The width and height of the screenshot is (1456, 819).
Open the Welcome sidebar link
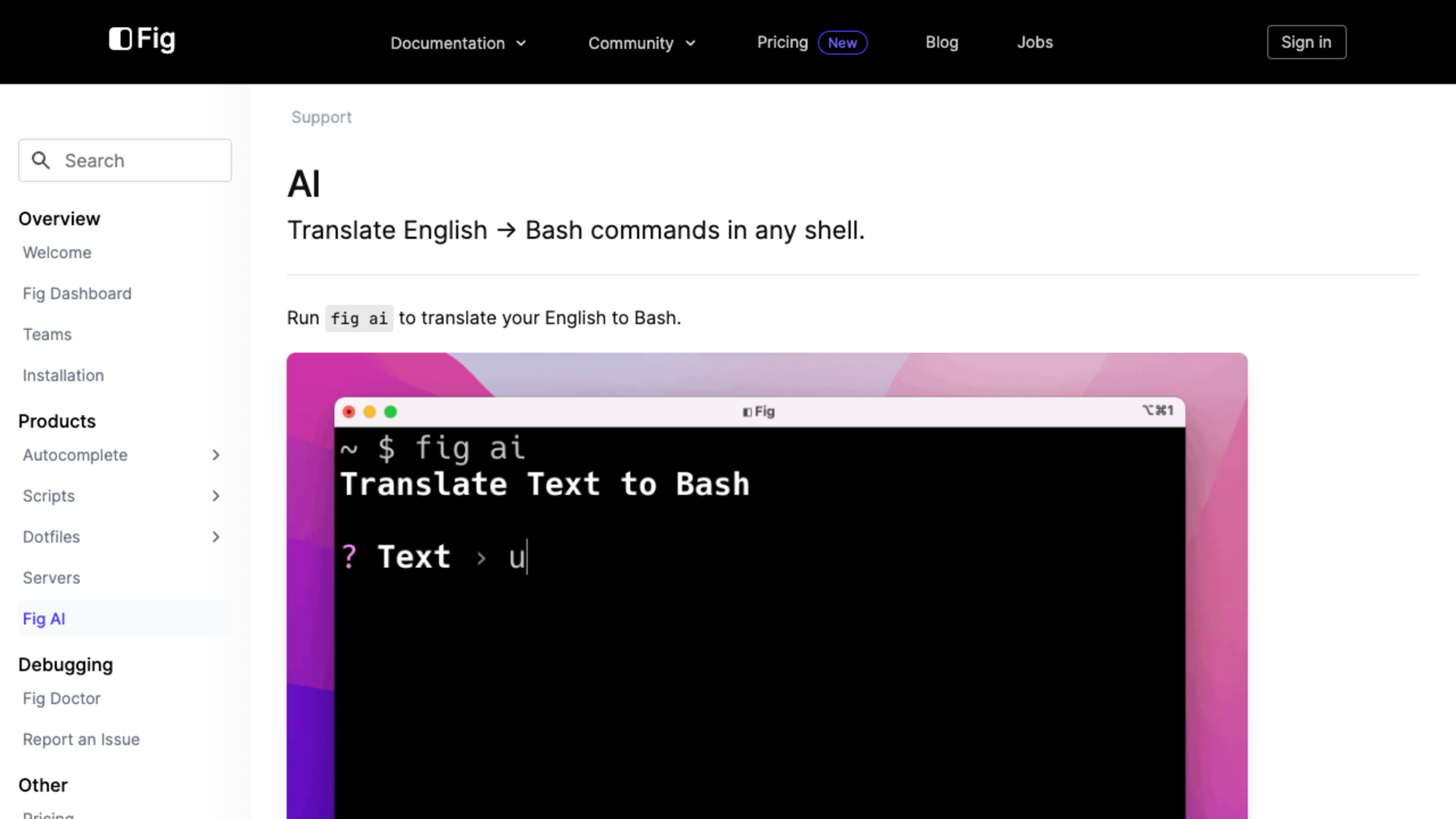click(x=56, y=253)
